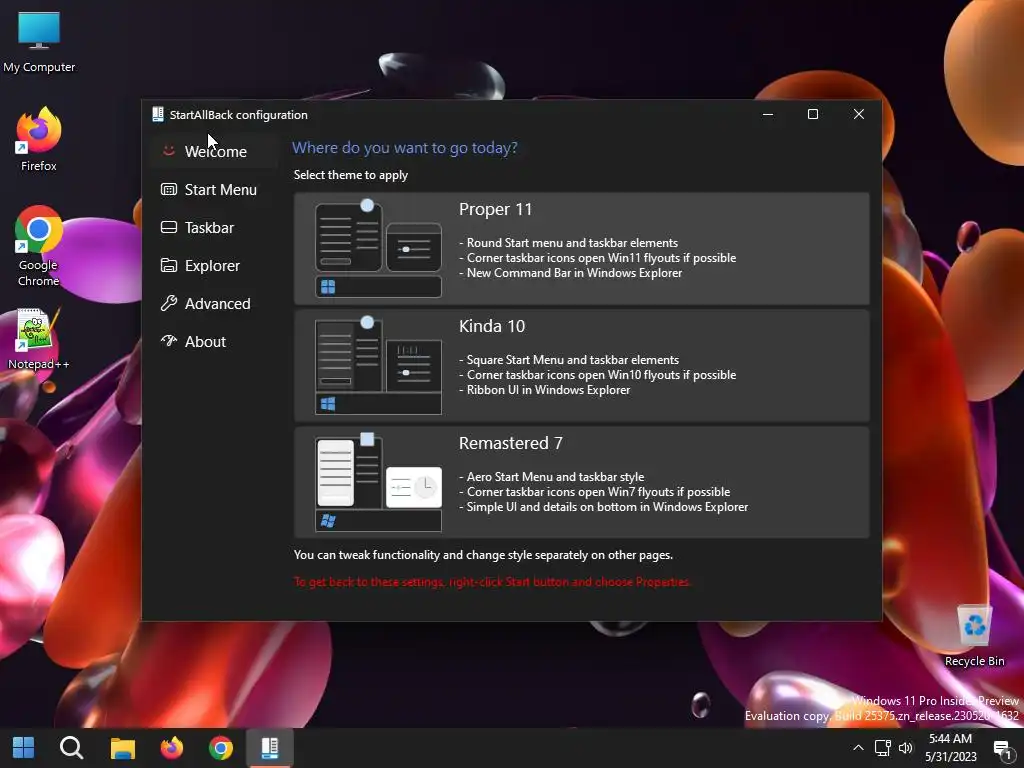Click "Aero Start Menu and taskbar style" text
Image resolution: width=1024 pixels, height=768 pixels.
click(555, 477)
